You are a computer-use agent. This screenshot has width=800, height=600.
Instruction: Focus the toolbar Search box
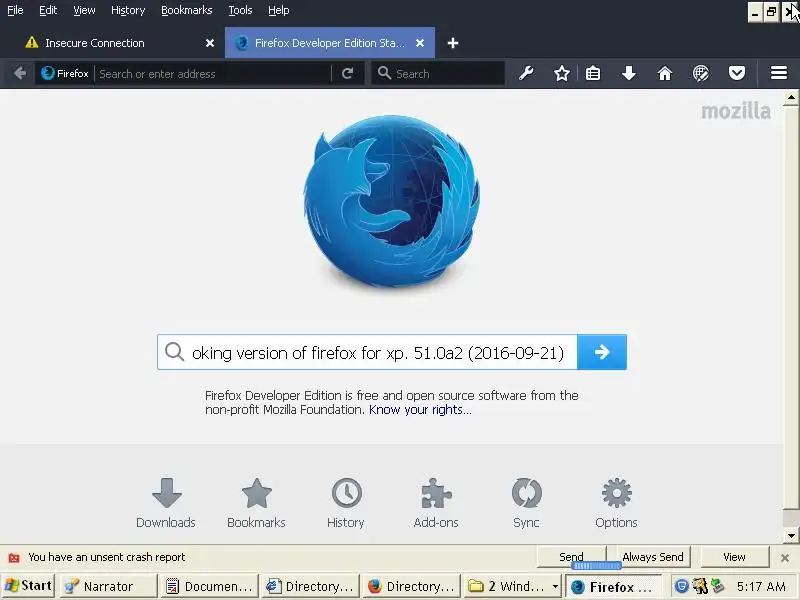click(x=439, y=73)
